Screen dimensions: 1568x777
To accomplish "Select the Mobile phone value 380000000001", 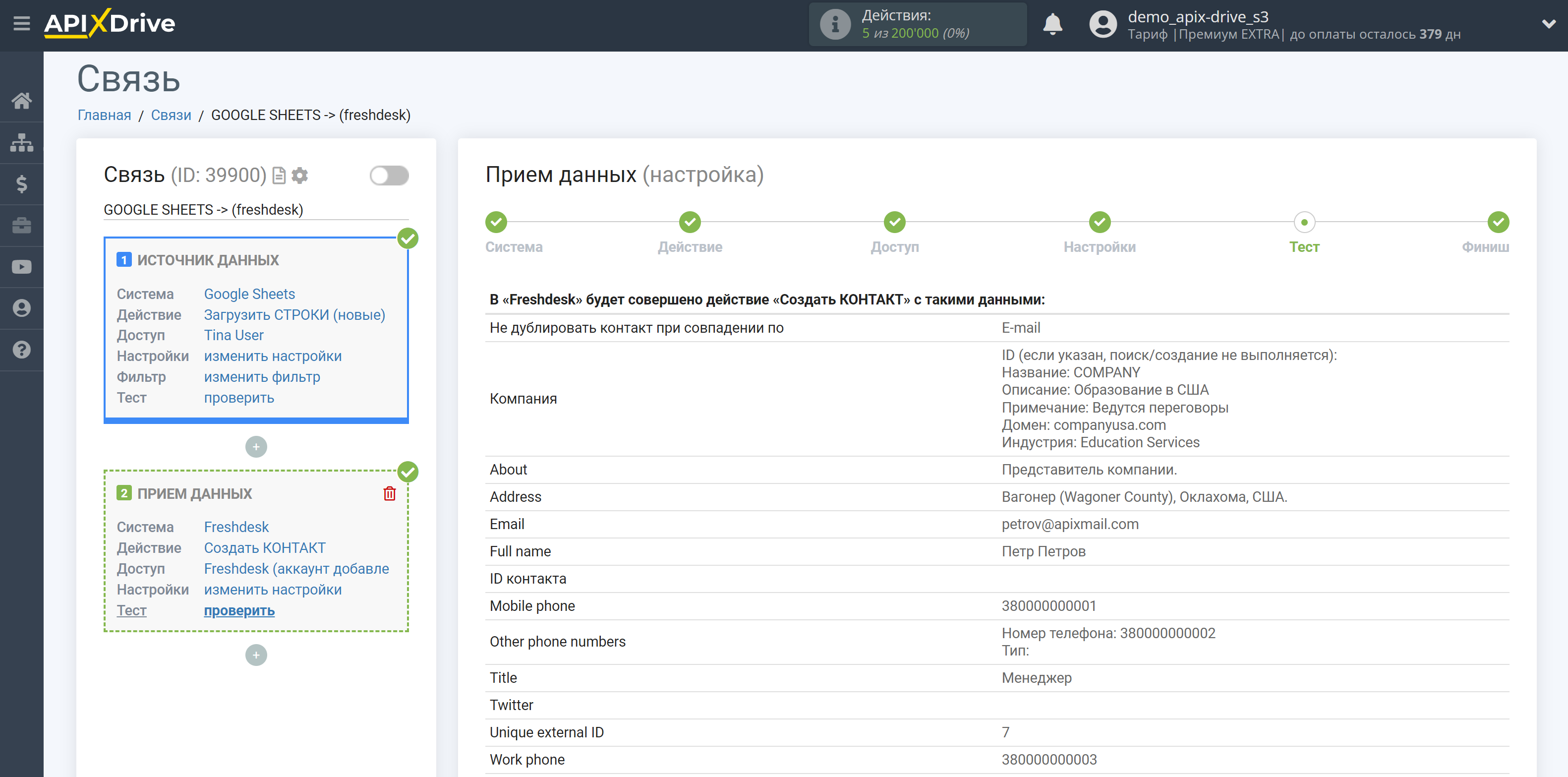I will [1049, 606].
